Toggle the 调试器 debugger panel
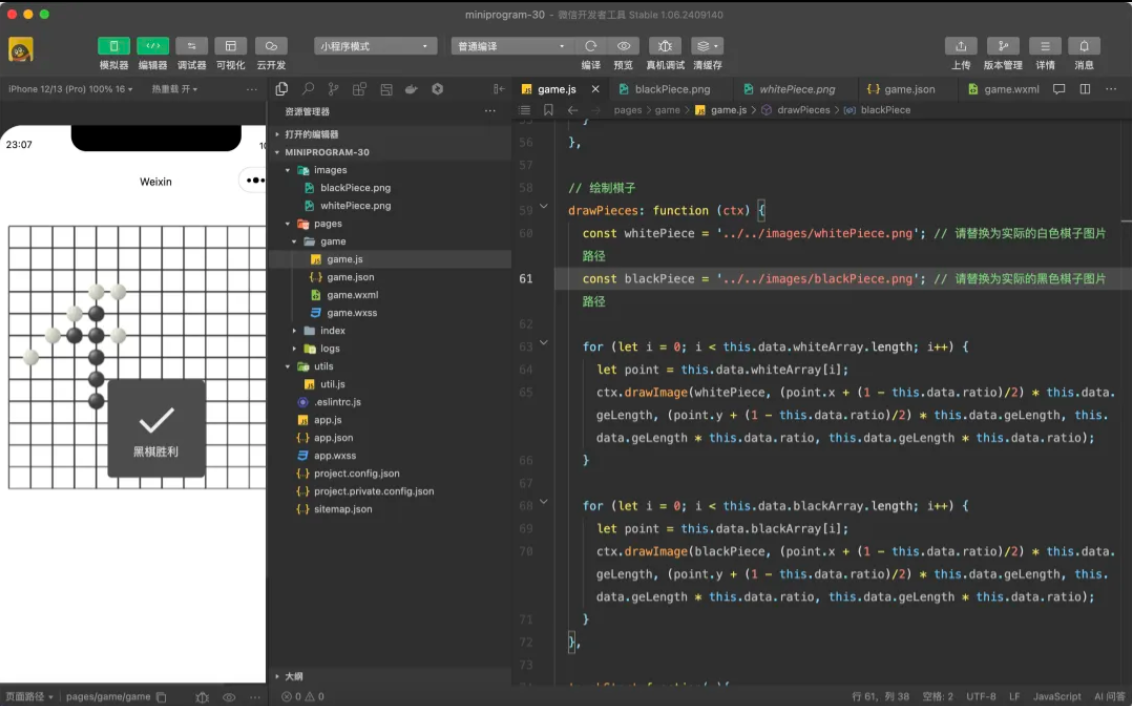Screen dimensions: 1132x706 tap(191, 46)
